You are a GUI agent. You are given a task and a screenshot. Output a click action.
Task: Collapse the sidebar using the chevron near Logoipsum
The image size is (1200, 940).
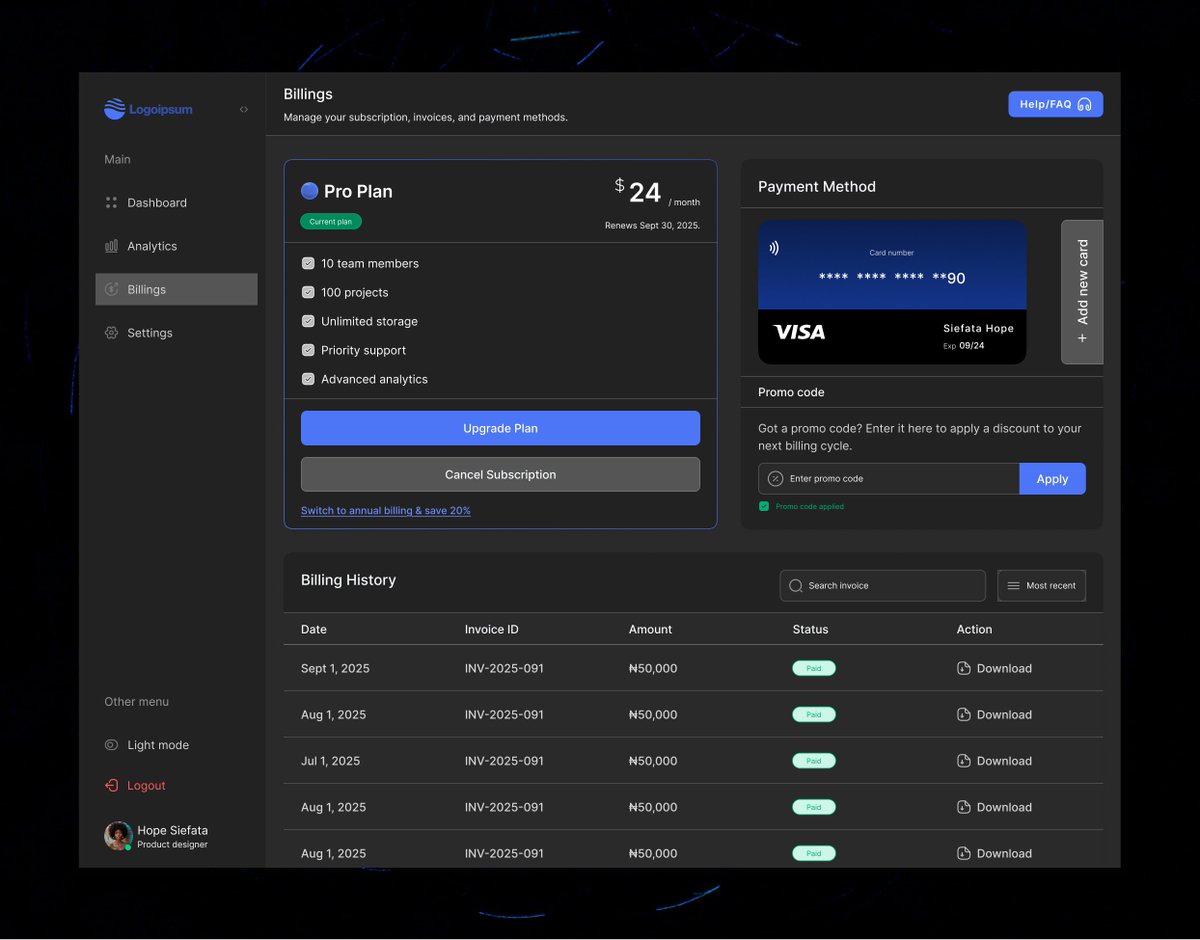[243, 110]
